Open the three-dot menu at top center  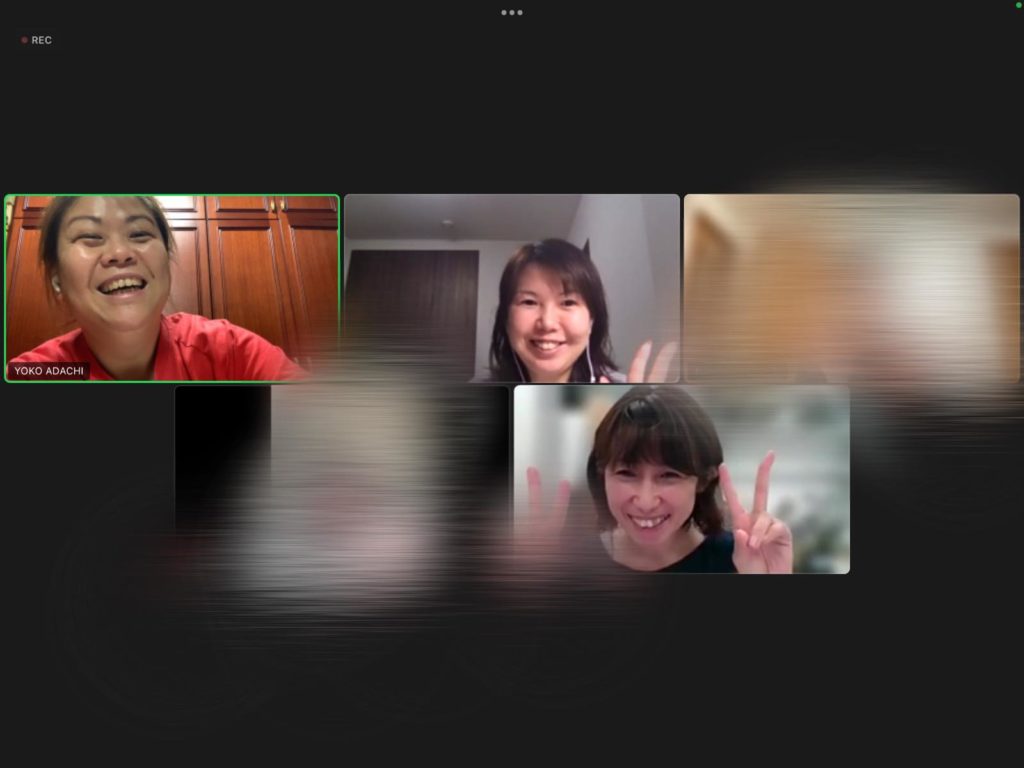tap(512, 13)
